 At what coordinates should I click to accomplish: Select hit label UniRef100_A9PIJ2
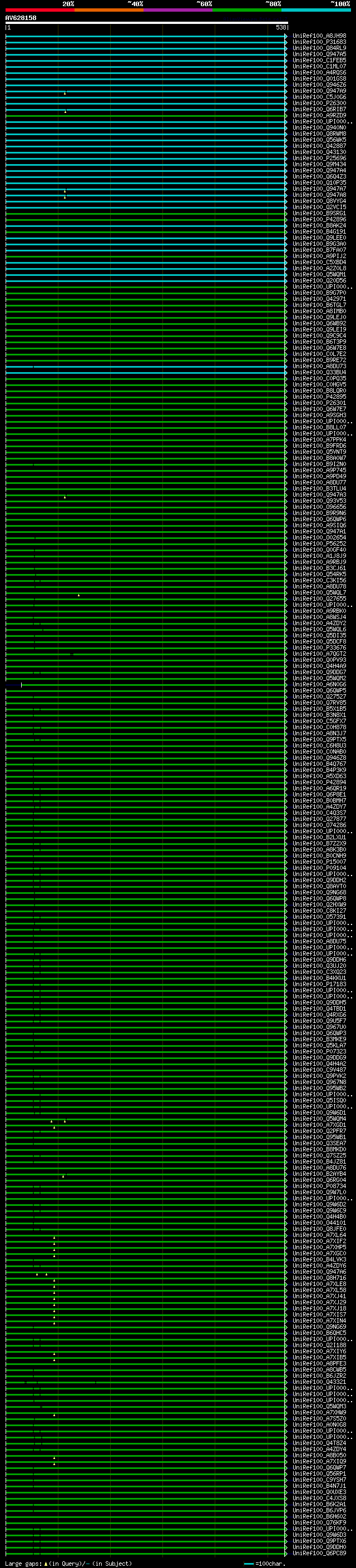pyautogui.click(x=319, y=256)
